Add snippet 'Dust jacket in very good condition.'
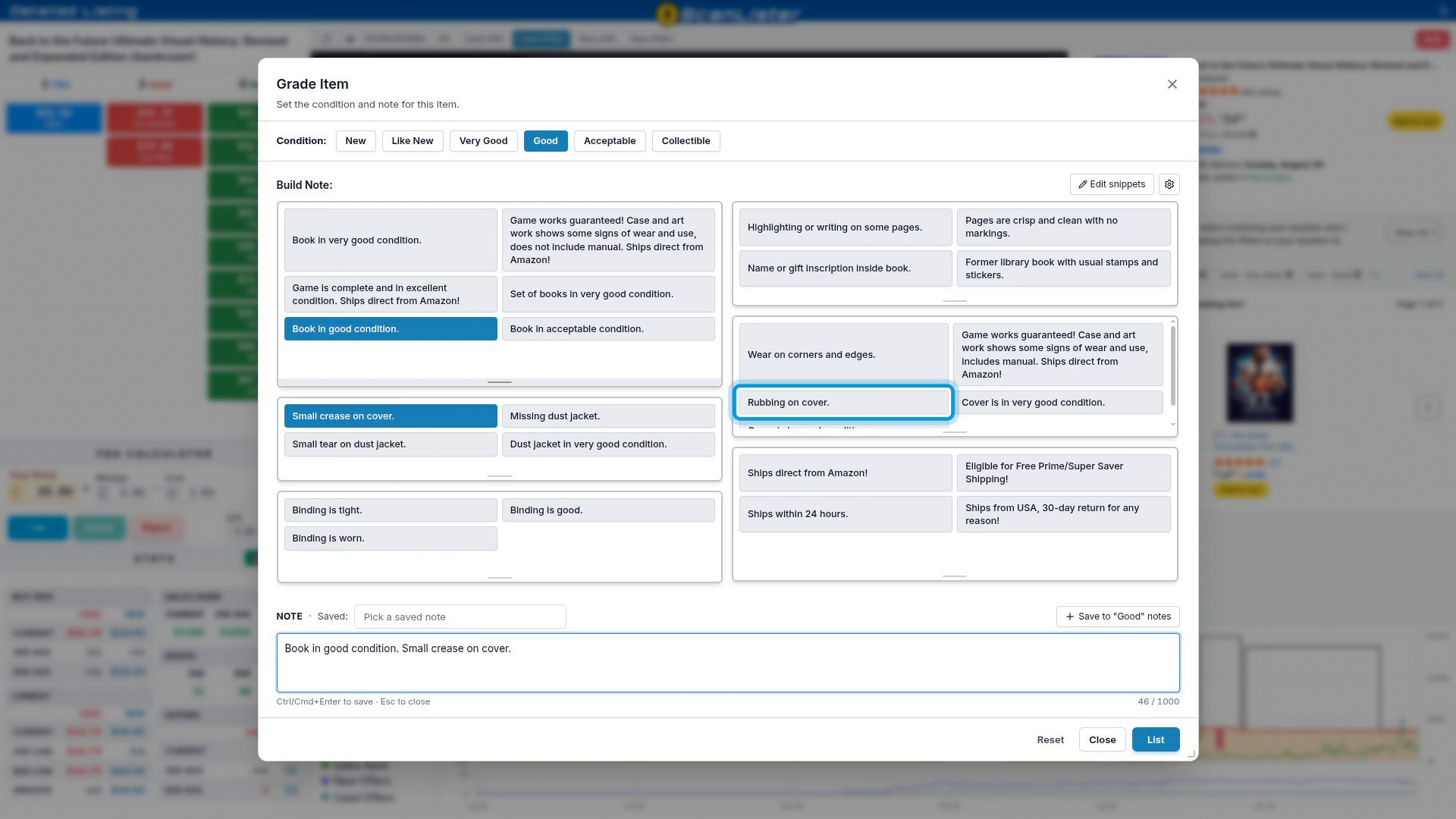 [x=608, y=444]
